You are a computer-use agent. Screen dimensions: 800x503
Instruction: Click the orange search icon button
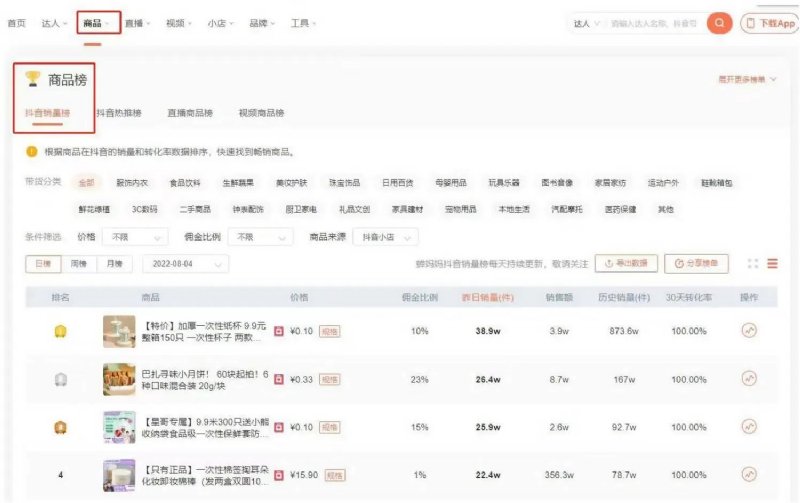point(719,23)
